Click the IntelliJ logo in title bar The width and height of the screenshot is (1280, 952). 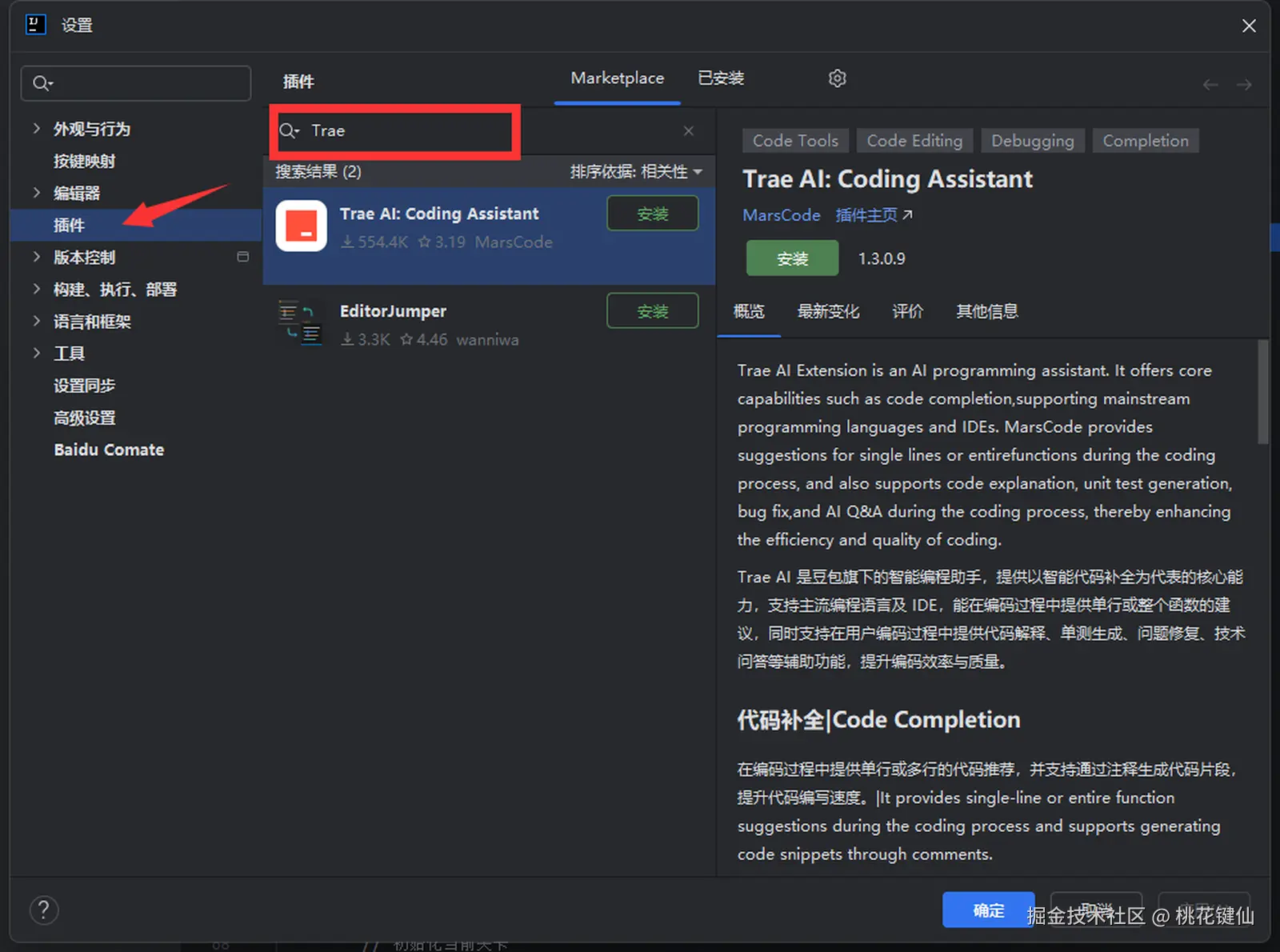(36, 25)
